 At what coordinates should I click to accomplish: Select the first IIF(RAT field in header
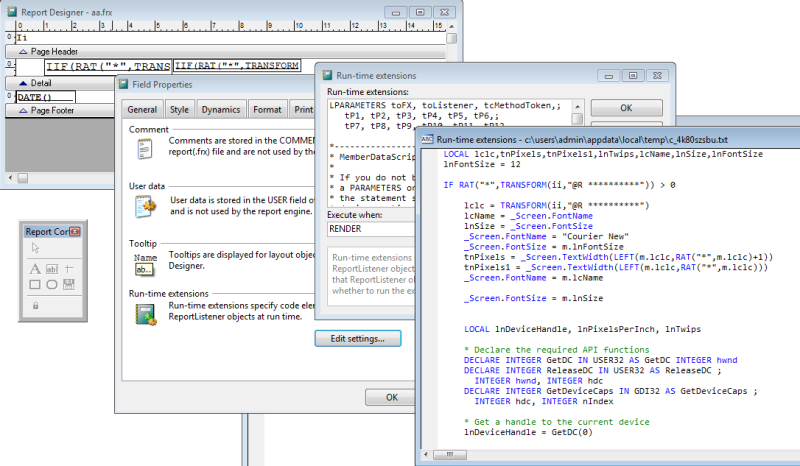pyautogui.click(x=108, y=66)
